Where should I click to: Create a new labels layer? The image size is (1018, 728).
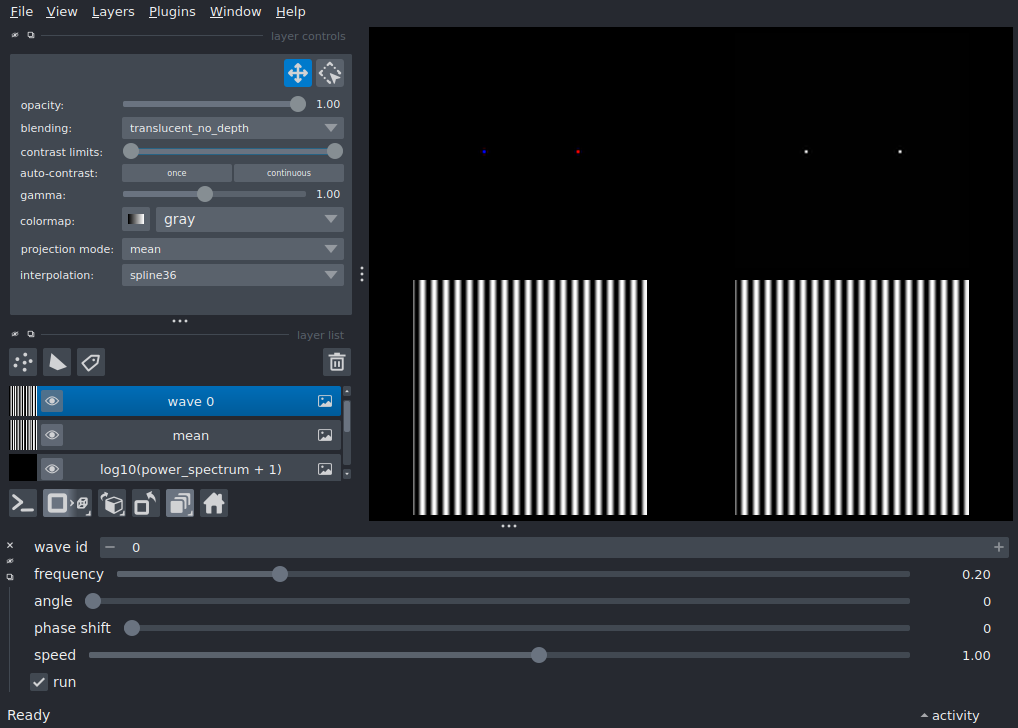[91, 362]
